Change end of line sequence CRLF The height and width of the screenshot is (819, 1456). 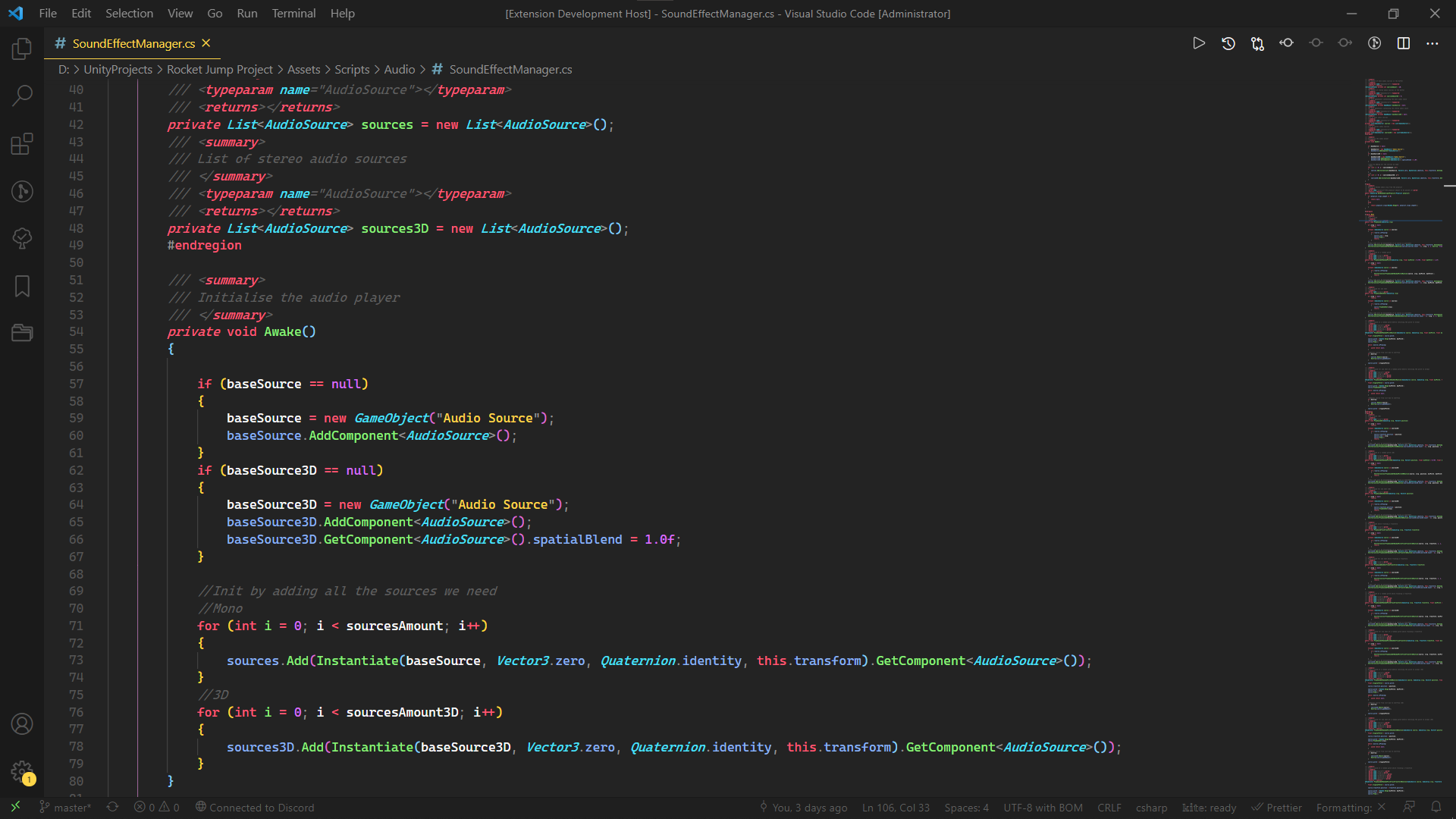click(x=1109, y=807)
